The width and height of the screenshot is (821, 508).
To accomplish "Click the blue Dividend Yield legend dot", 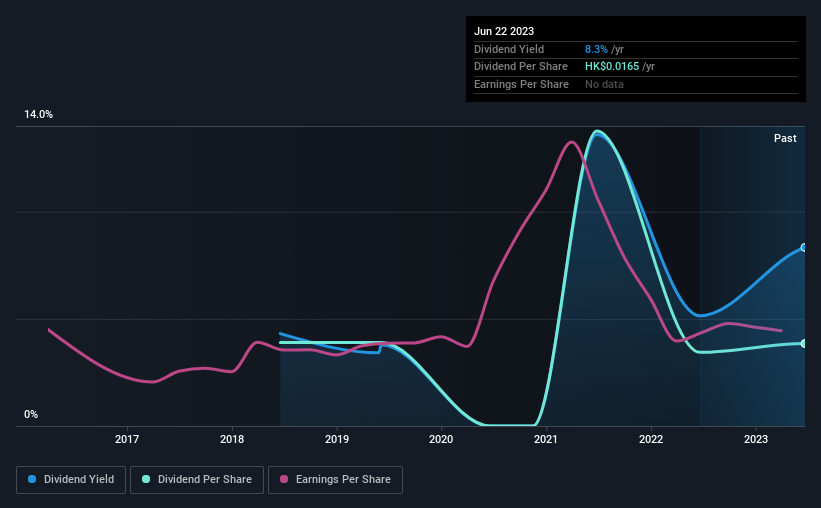I will point(32,479).
